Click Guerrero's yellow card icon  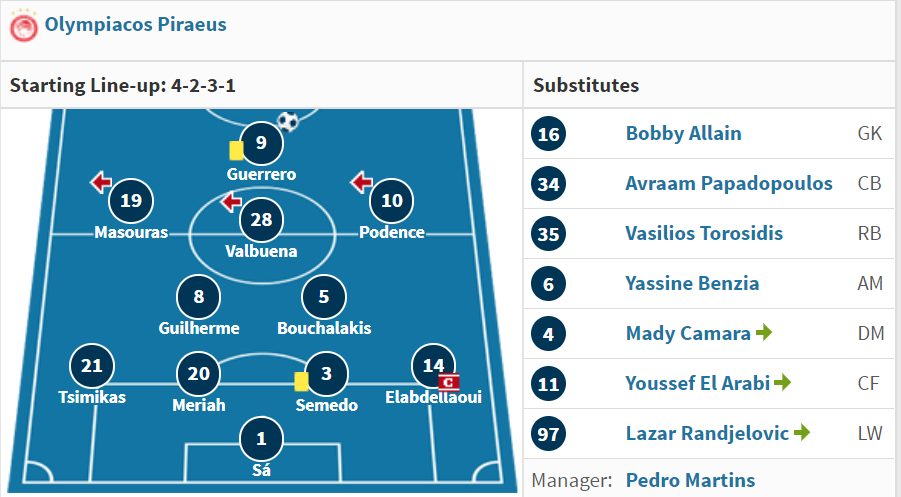pyautogui.click(x=236, y=151)
